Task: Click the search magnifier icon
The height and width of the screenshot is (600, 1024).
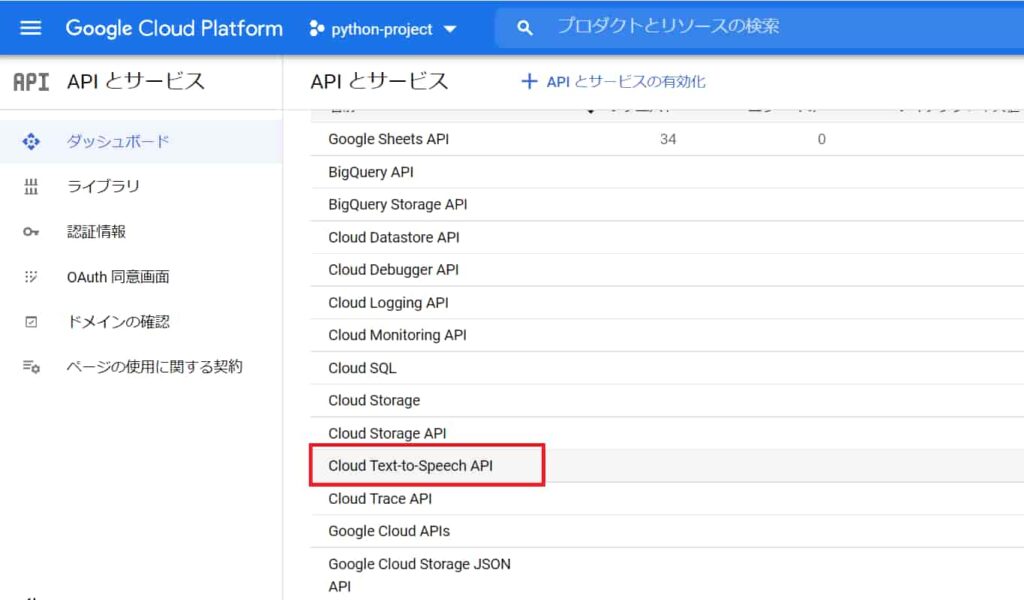Action: click(525, 27)
